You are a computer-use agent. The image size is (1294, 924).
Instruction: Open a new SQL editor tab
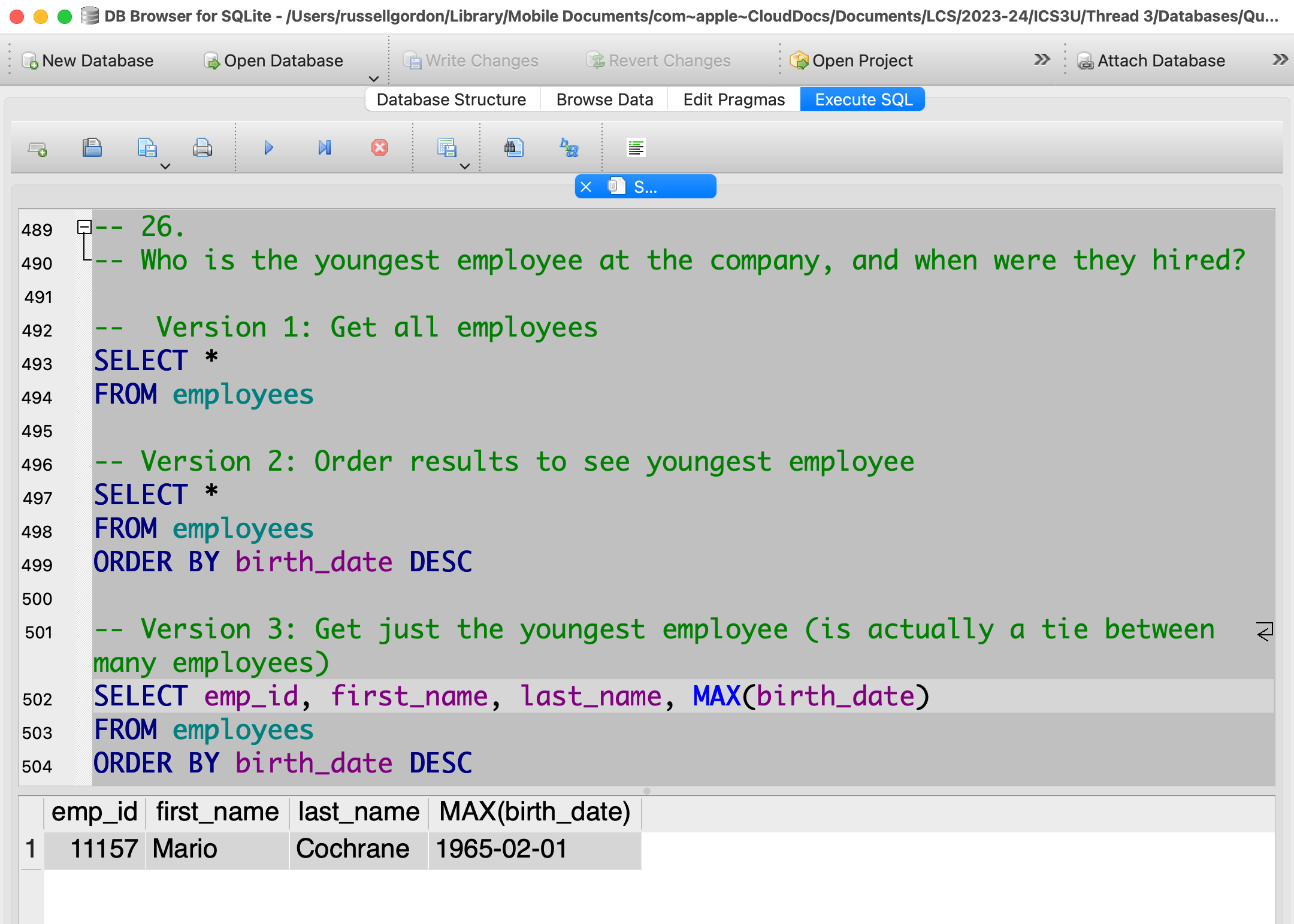(x=38, y=148)
